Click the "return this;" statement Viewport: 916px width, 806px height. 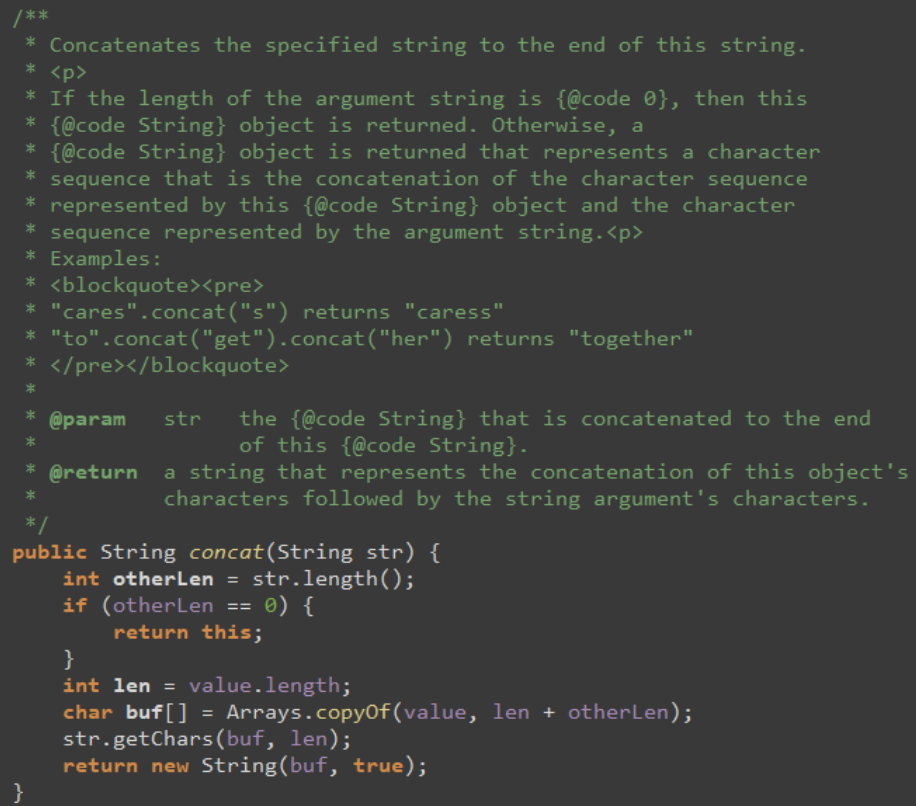[189, 632]
